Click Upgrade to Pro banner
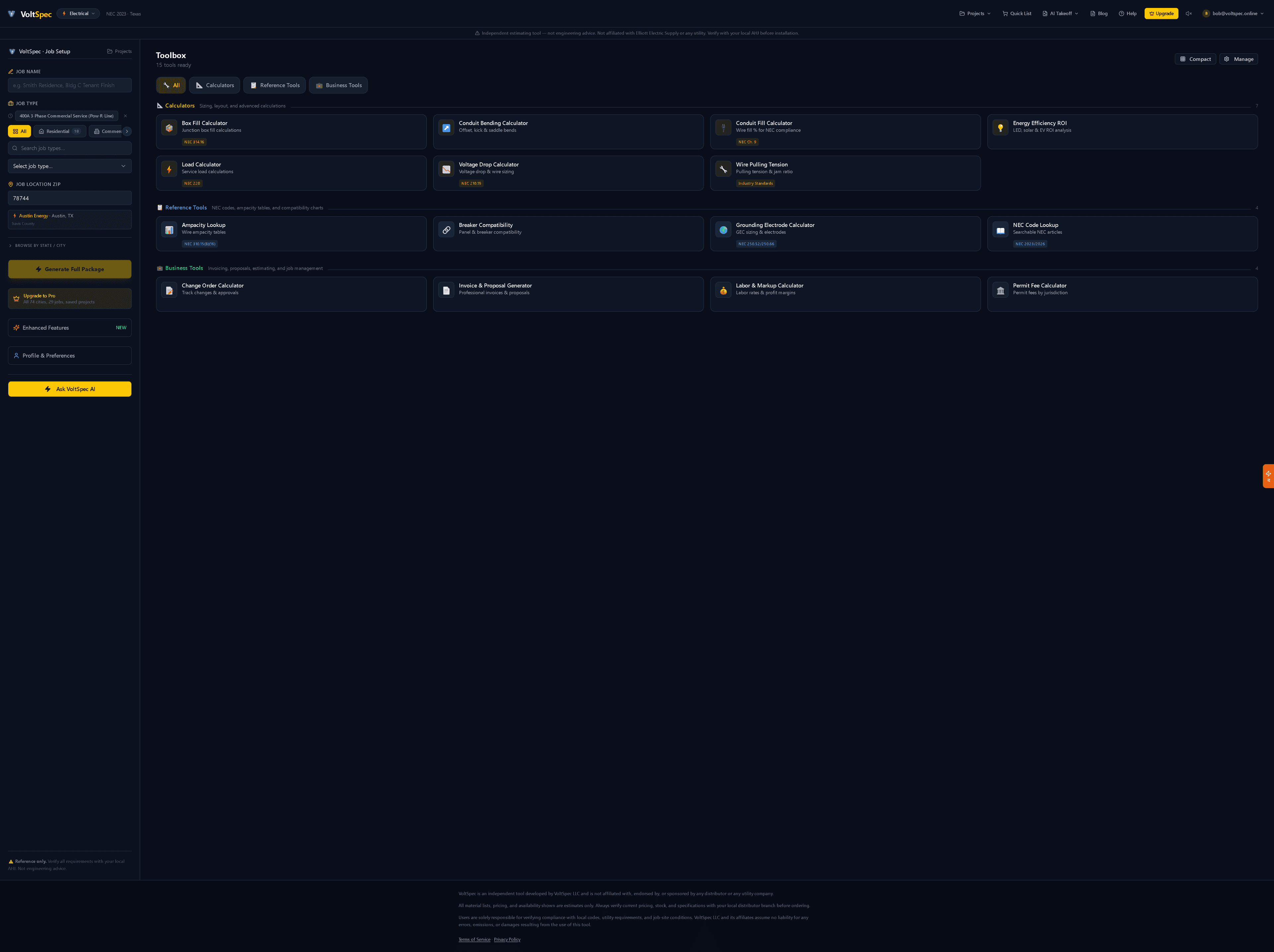 [70, 299]
